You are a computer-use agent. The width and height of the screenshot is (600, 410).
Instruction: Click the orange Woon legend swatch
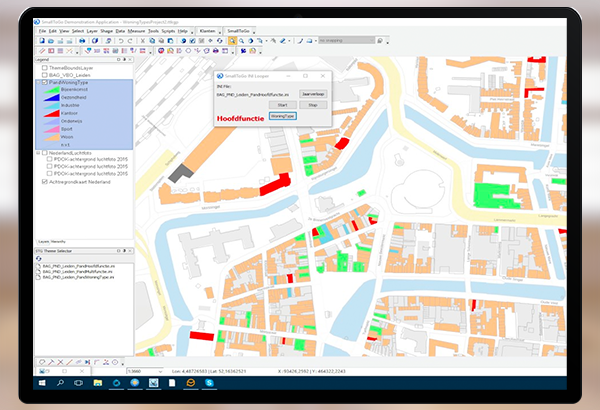tap(52, 137)
